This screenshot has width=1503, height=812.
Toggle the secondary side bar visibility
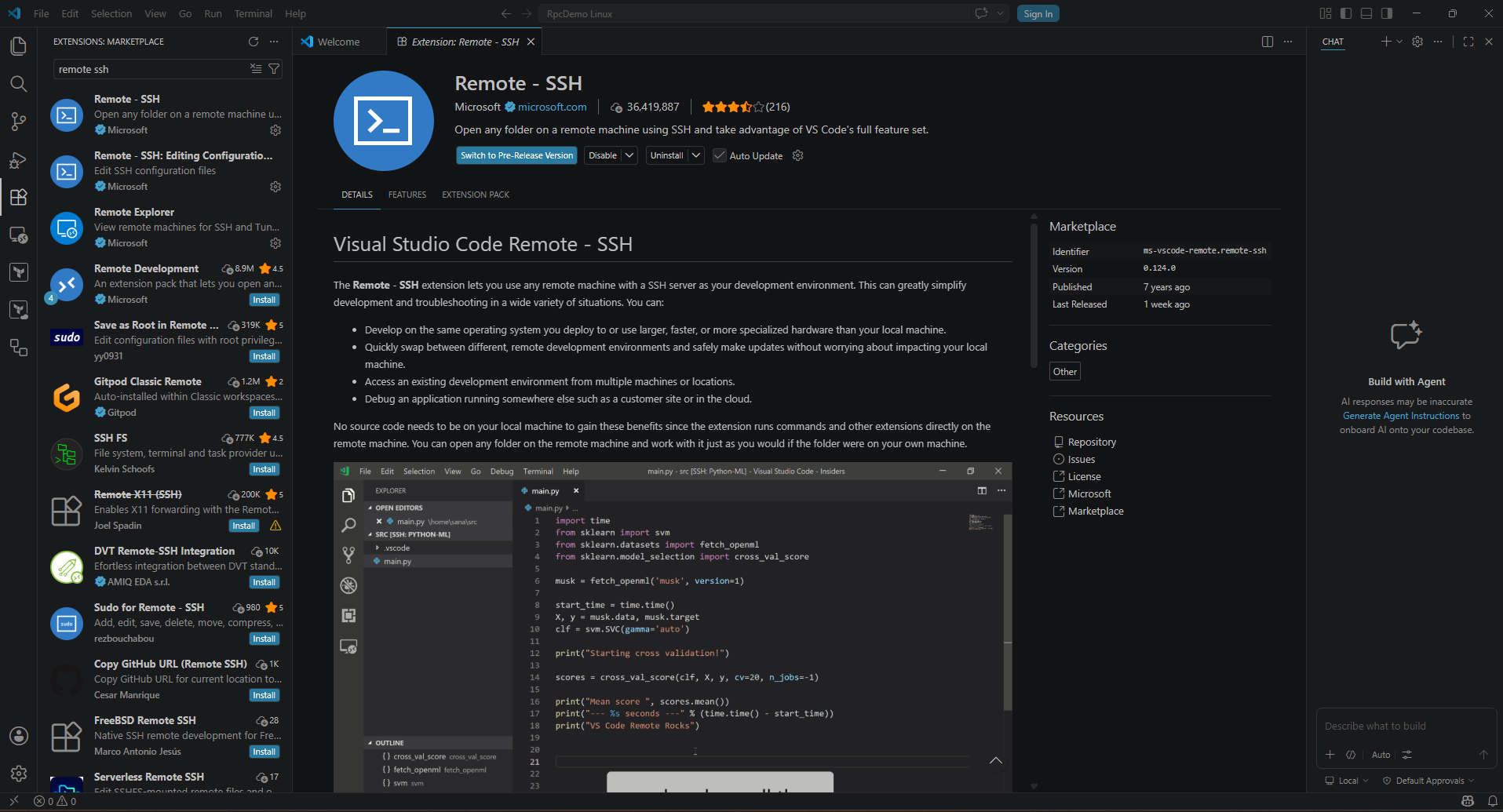[1387, 13]
